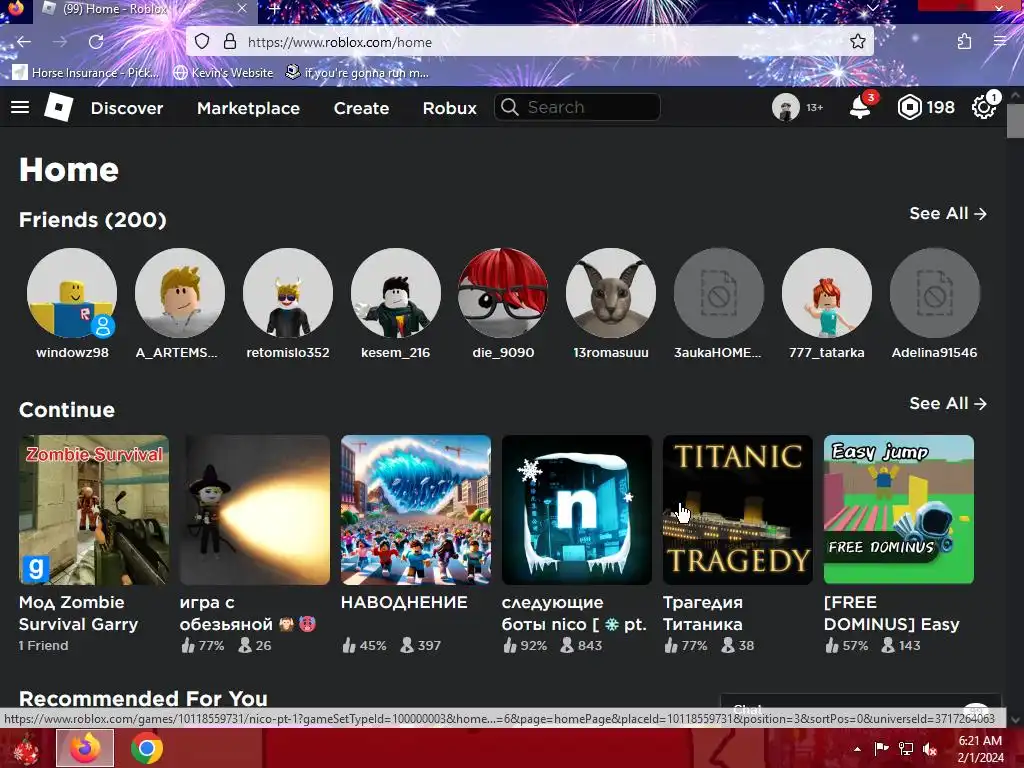Open Firefox extensions puzzle icon
This screenshot has width=1024, height=768.
(x=964, y=42)
